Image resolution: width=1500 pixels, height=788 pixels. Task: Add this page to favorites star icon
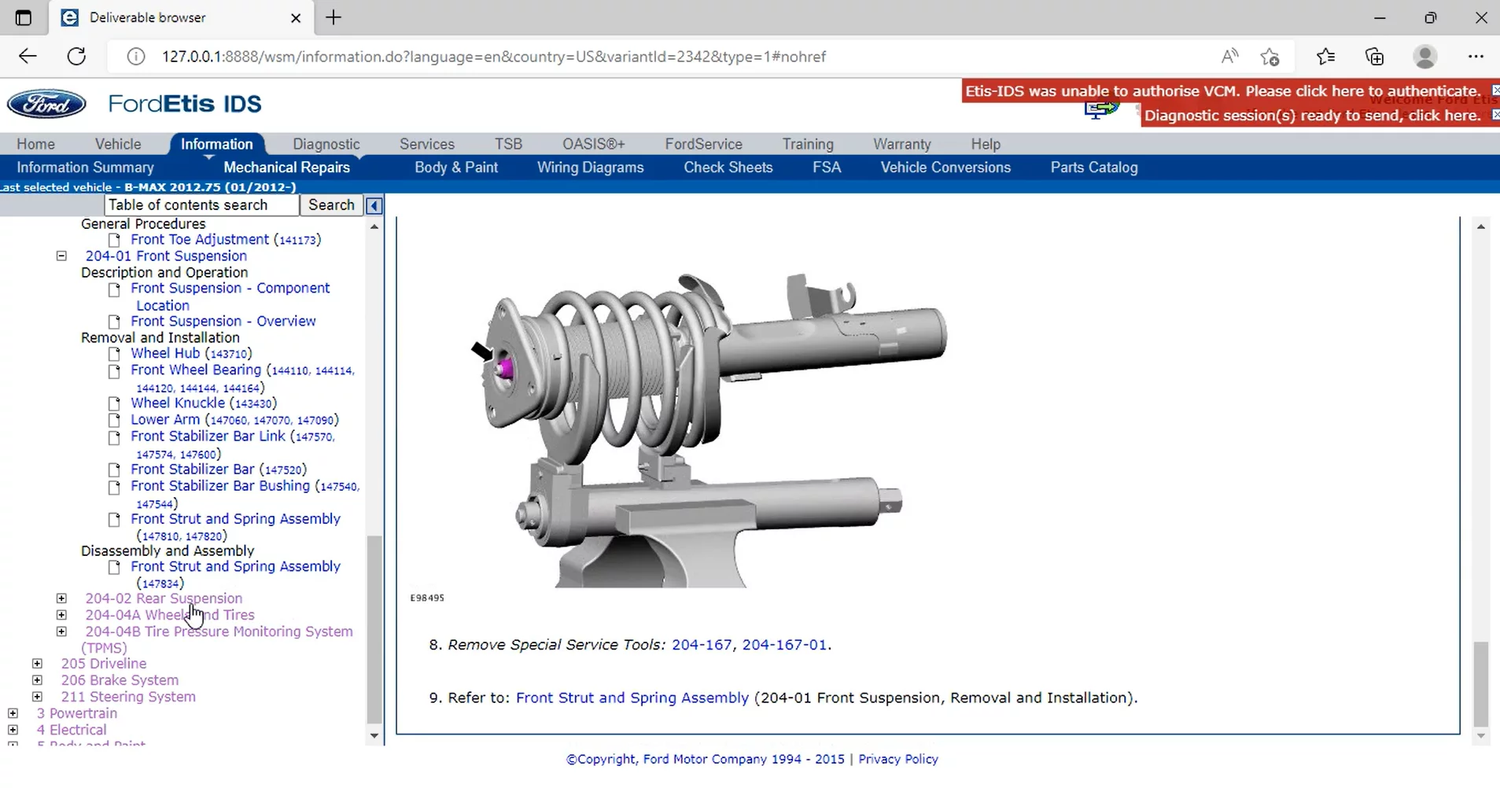(x=1270, y=56)
